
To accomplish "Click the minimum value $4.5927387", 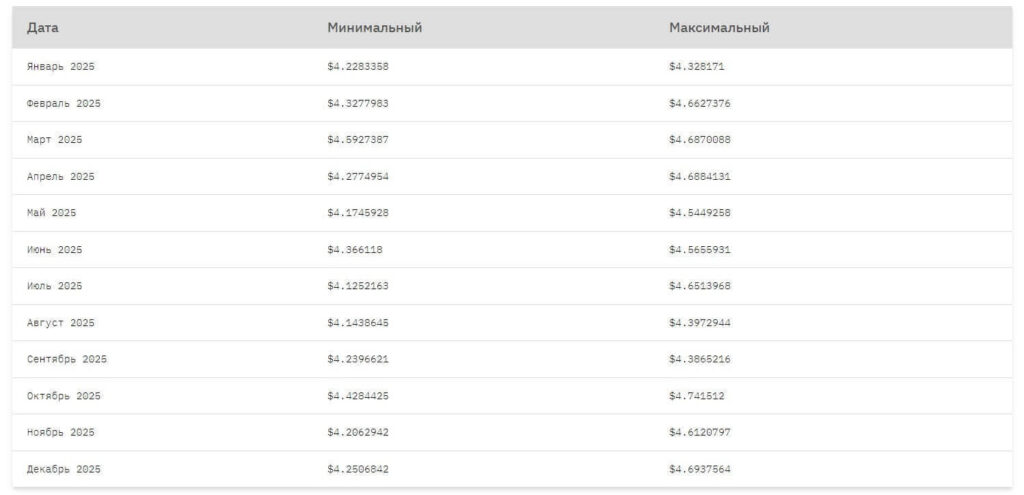I will click(358, 140).
